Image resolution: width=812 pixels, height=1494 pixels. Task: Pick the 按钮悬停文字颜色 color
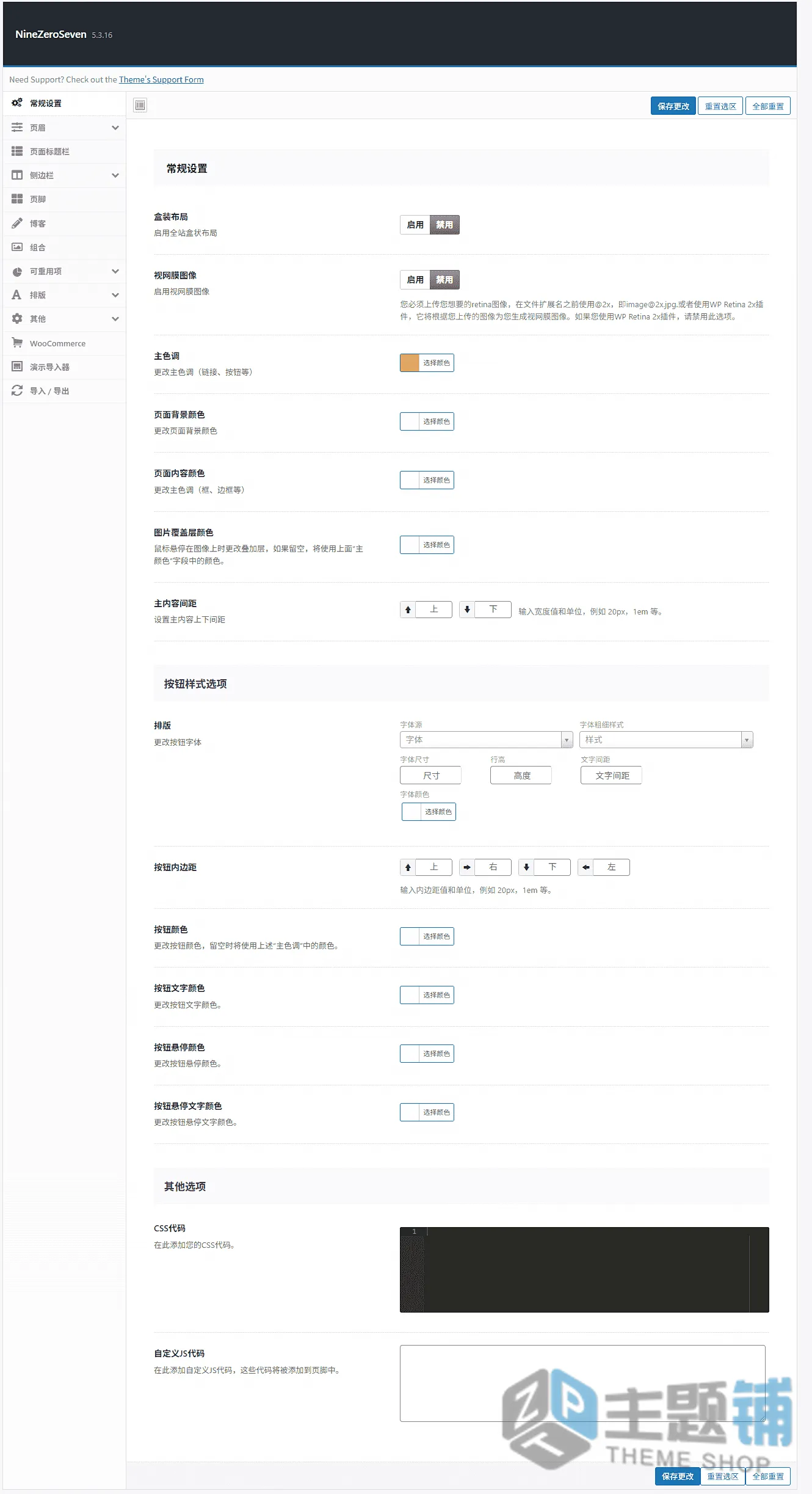427,1112
